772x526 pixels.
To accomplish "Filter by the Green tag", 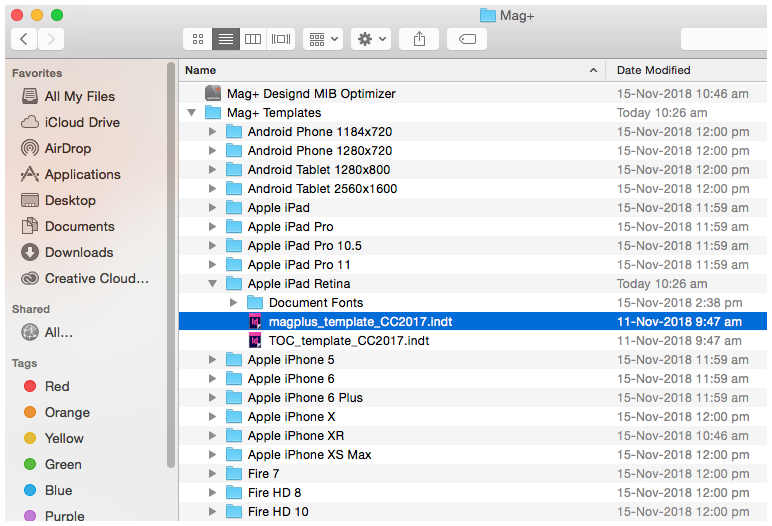I will click(x=53, y=464).
